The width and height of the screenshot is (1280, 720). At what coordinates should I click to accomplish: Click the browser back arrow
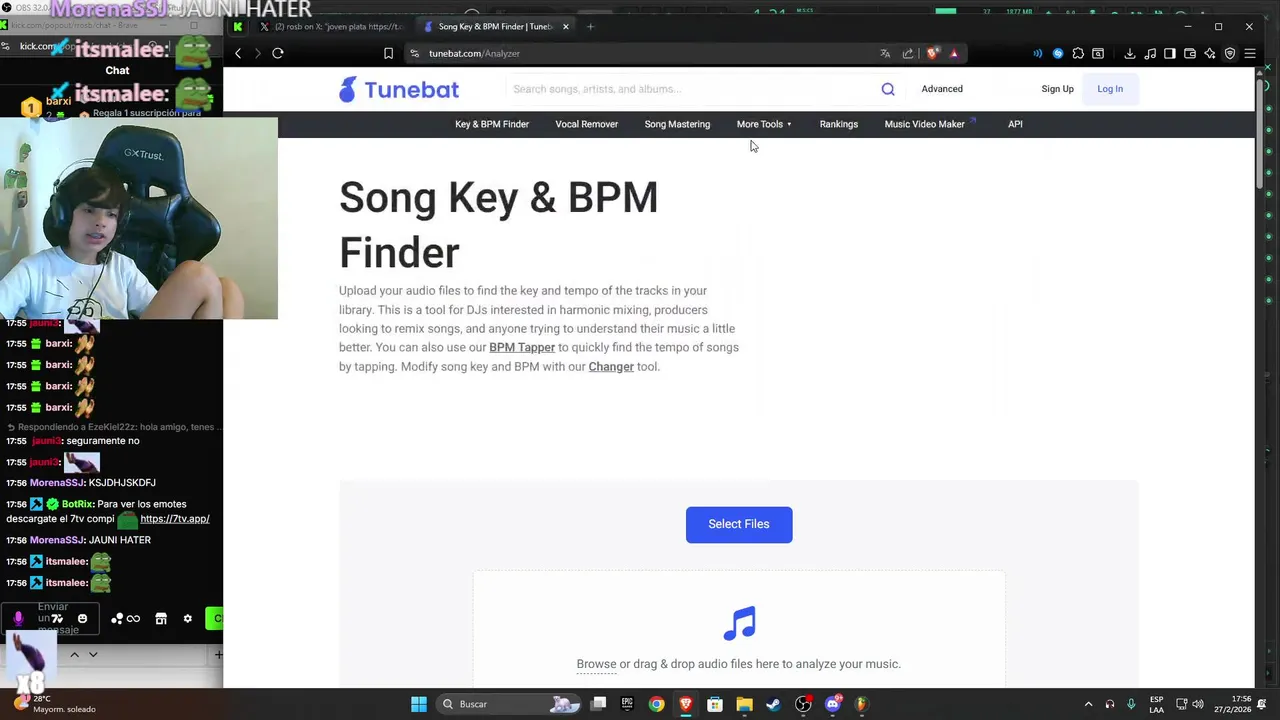(x=238, y=53)
